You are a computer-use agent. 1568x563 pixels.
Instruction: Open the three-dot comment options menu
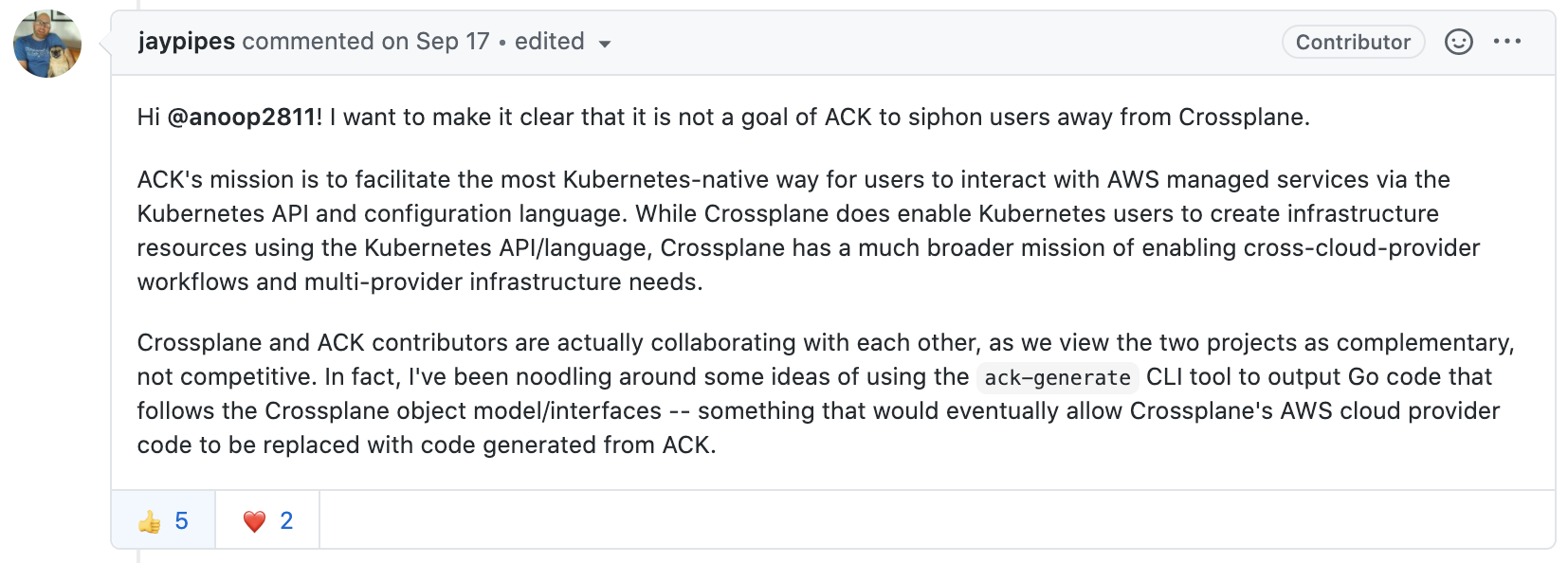click(x=1506, y=42)
